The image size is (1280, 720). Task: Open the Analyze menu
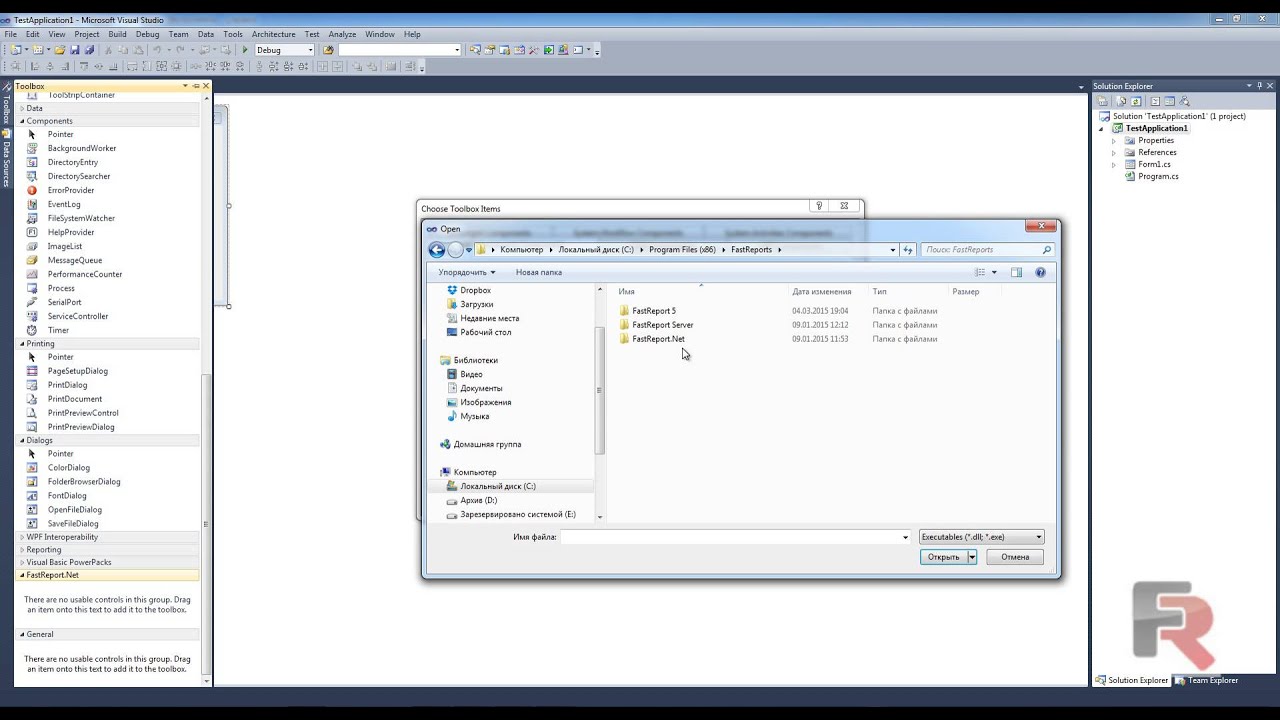(x=342, y=34)
